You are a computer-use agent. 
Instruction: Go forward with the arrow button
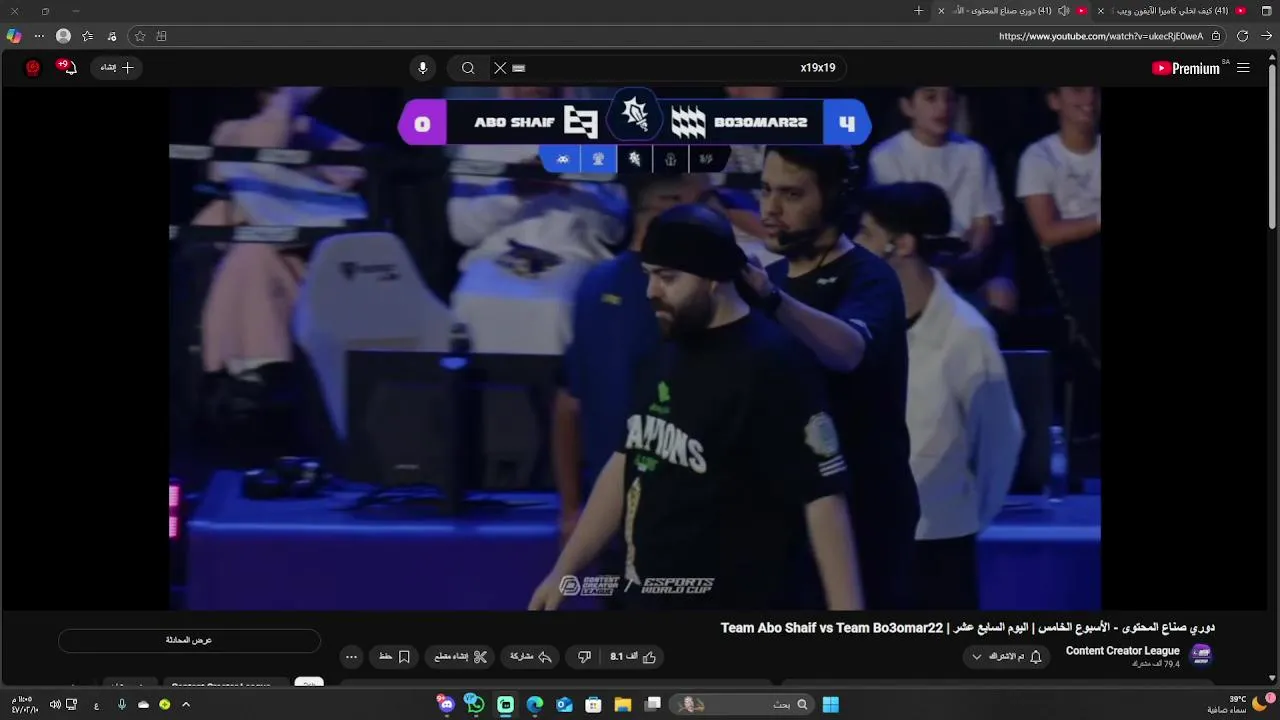[1267, 36]
